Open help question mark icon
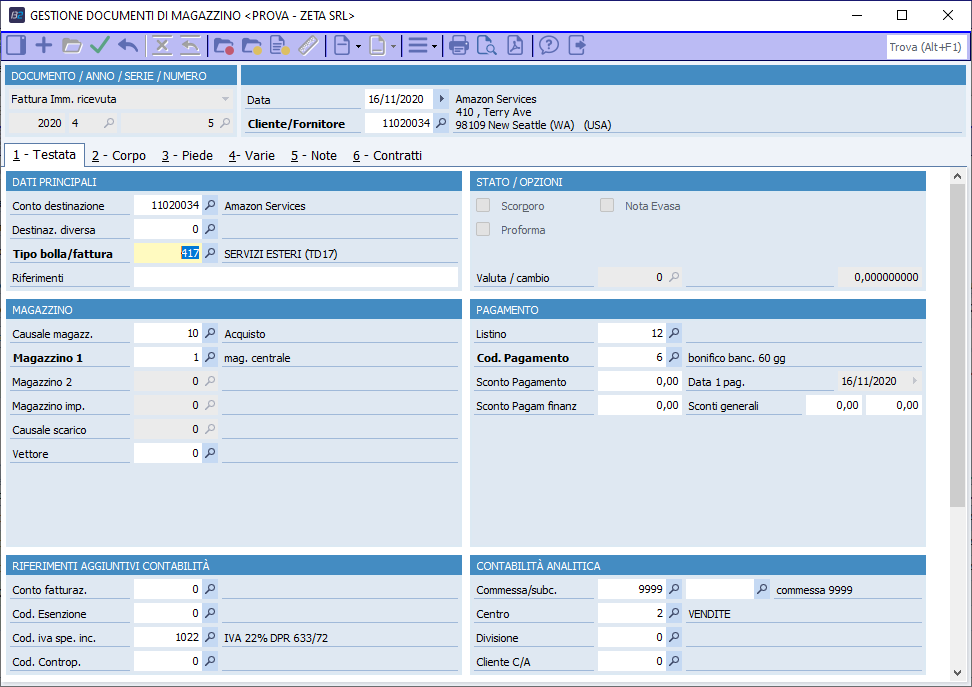Screen dimensions: 972x687 pyautogui.click(x=549, y=45)
